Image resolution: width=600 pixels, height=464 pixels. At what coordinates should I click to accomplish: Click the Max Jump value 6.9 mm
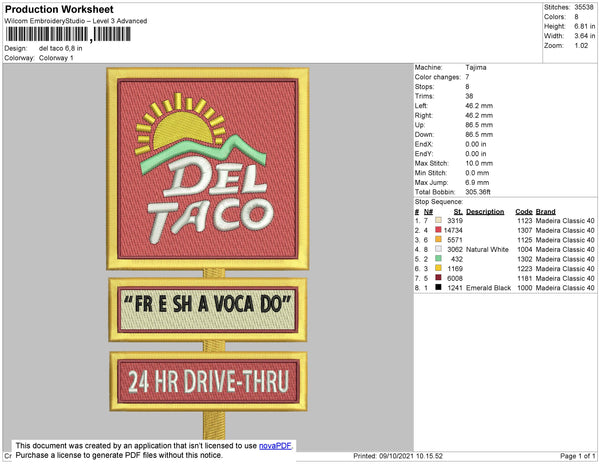pos(477,182)
